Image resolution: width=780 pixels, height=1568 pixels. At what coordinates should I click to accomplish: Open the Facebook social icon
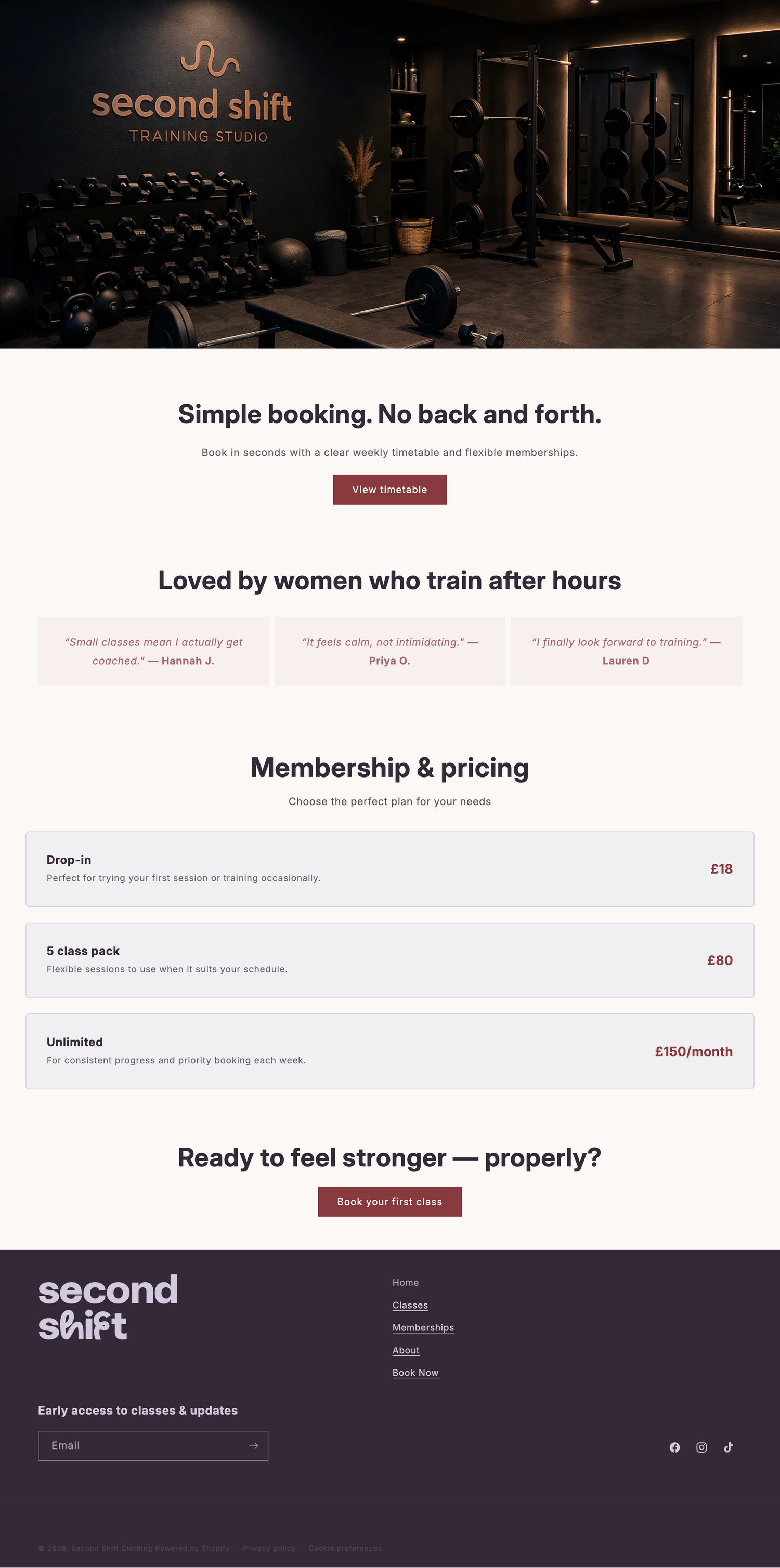(x=674, y=1447)
